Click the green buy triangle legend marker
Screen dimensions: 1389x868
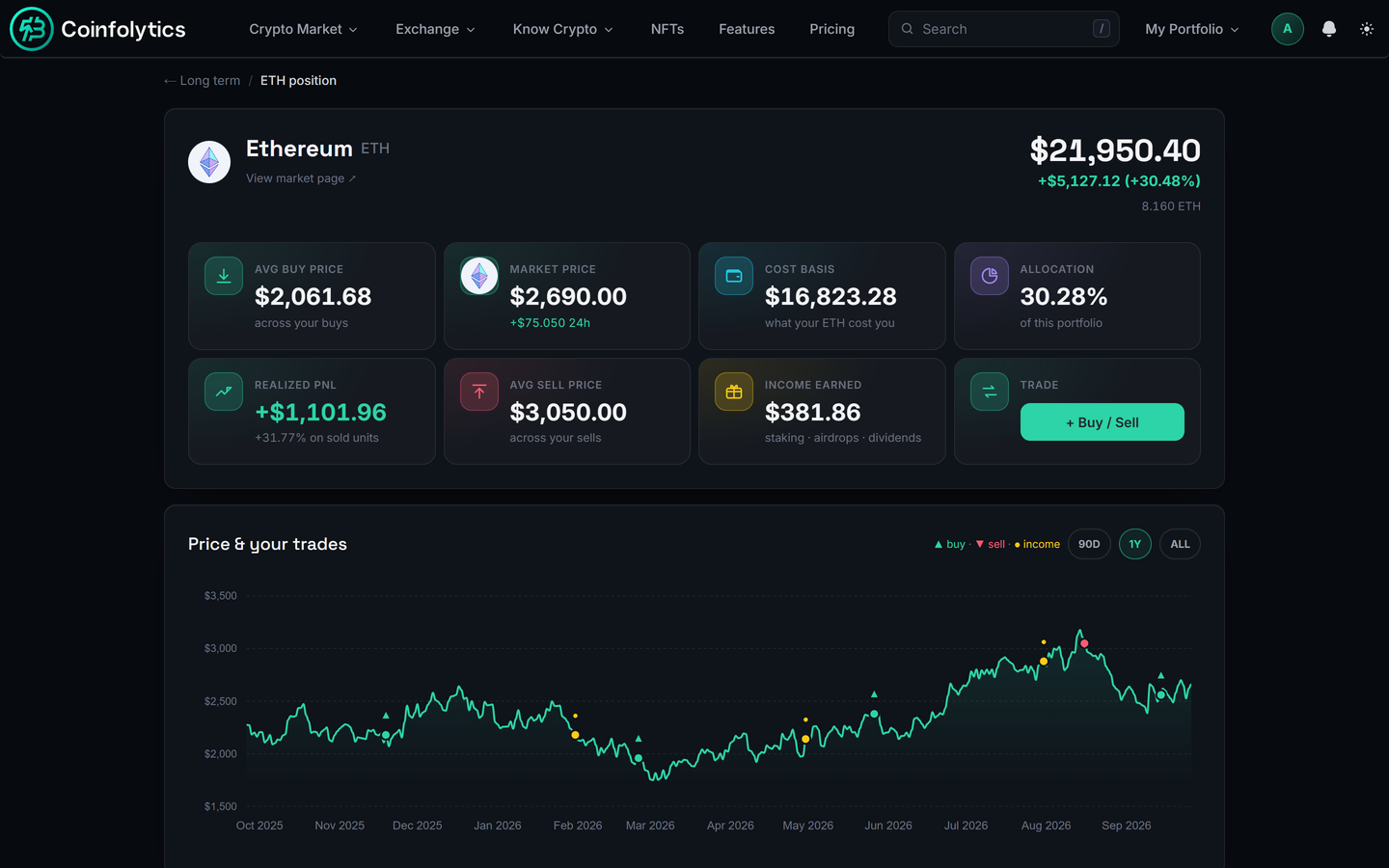tap(939, 544)
